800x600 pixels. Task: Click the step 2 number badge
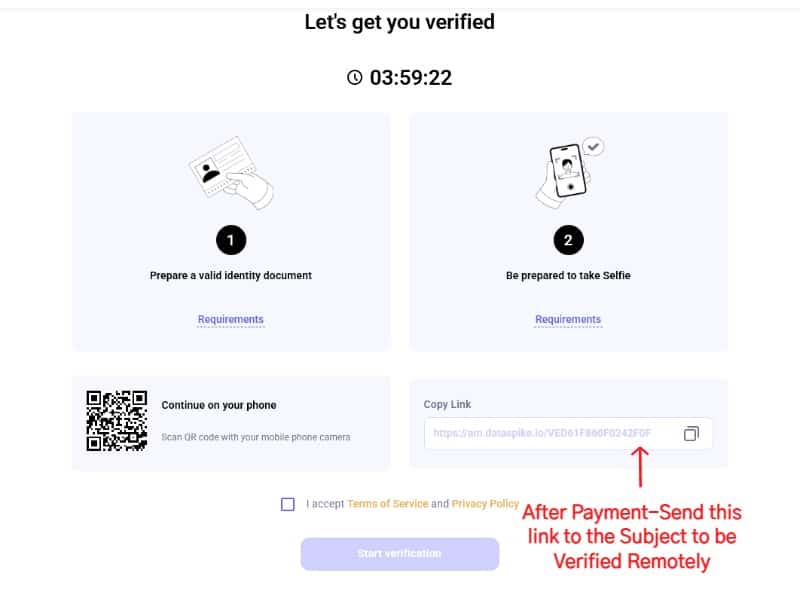568,240
